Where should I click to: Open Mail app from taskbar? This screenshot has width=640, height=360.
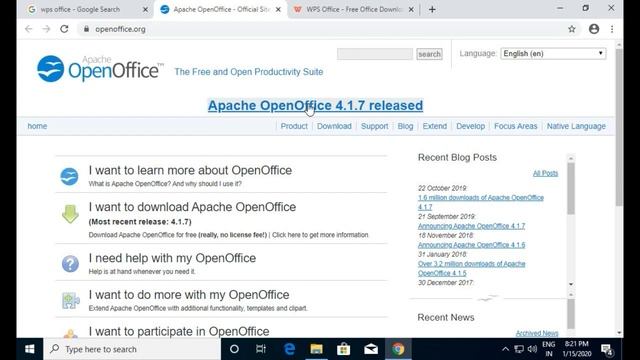pos(371,349)
